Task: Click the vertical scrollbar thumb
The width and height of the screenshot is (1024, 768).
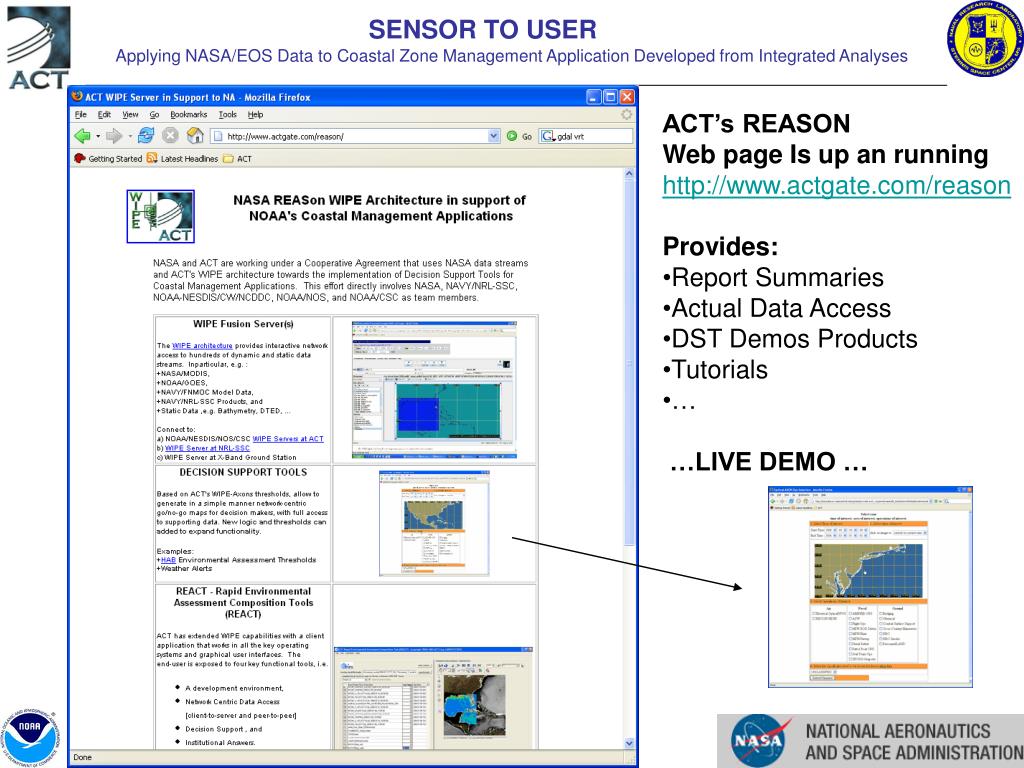Action: [x=629, y=362]
